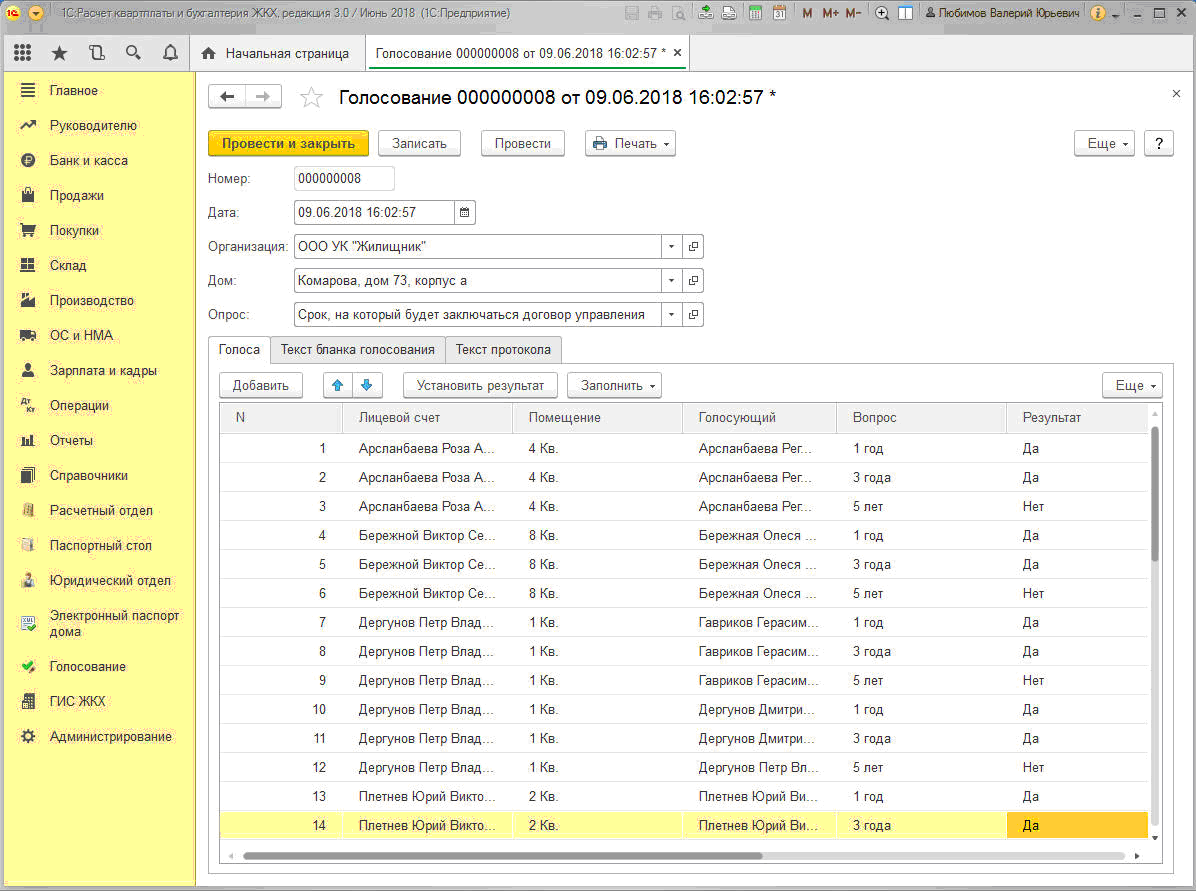Go to Начальная страница home icon

pos(208,53)
